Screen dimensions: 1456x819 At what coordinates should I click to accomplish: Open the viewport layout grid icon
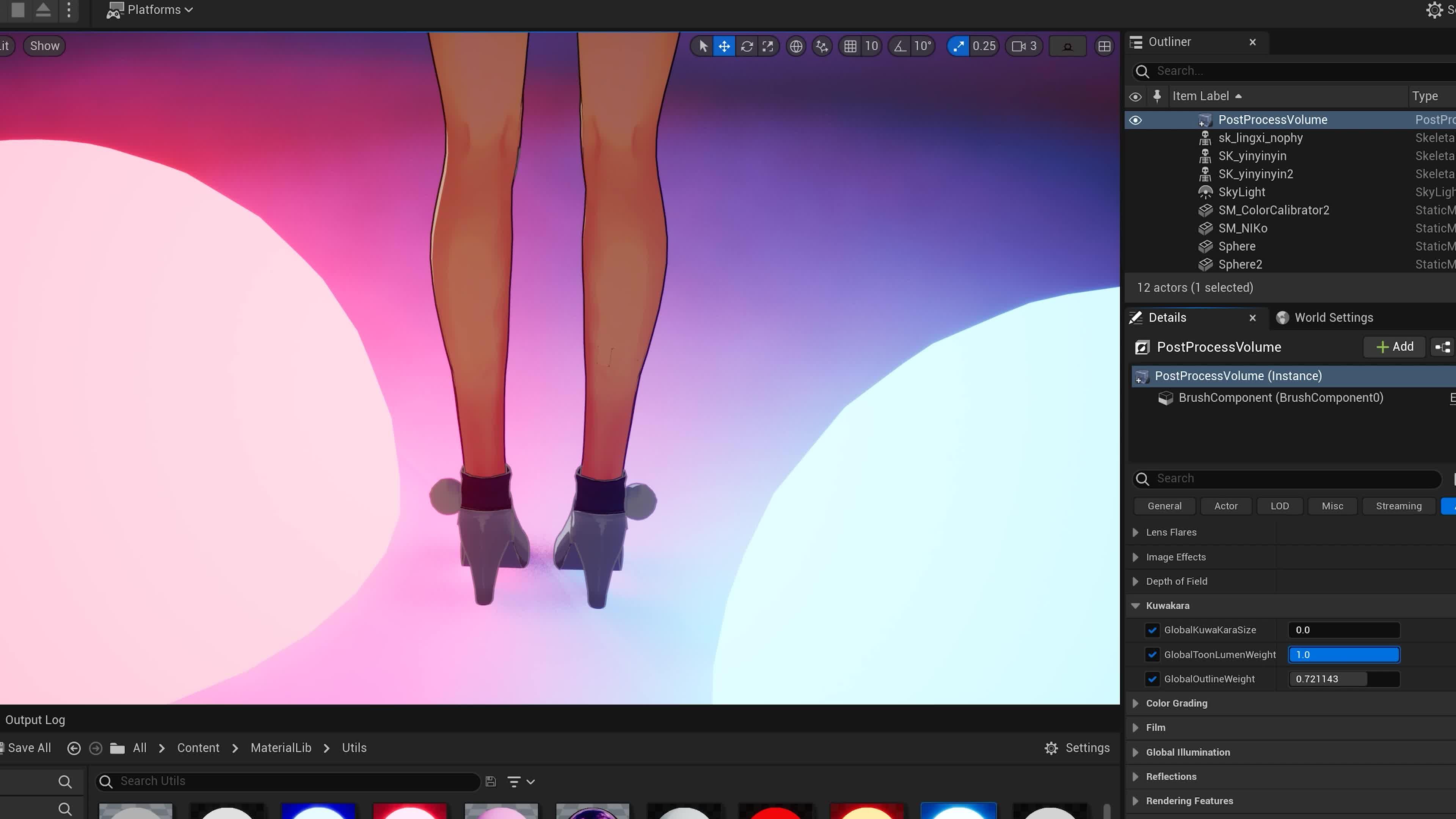tap(1104, 46)
